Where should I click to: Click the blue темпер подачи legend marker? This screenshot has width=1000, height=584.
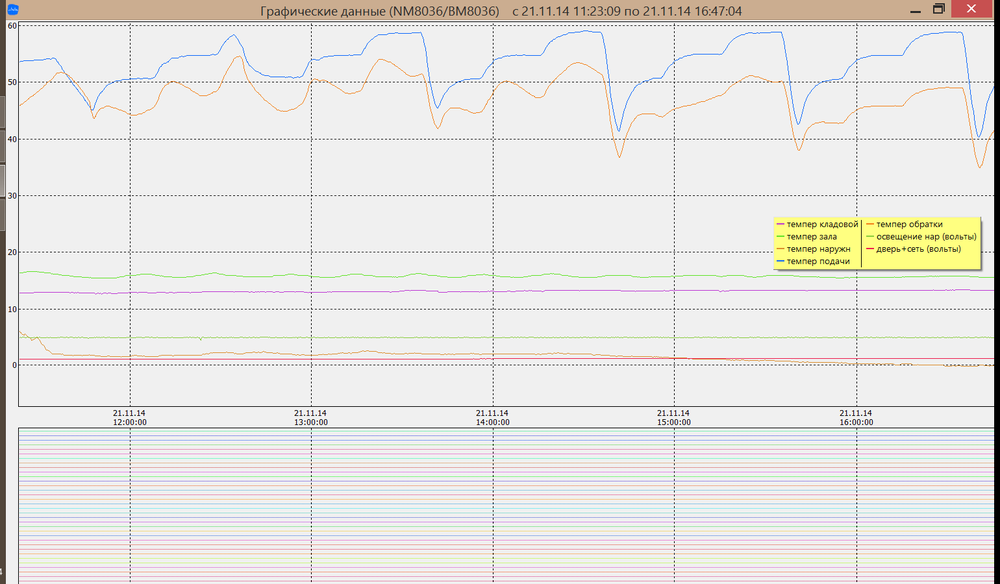780,261
